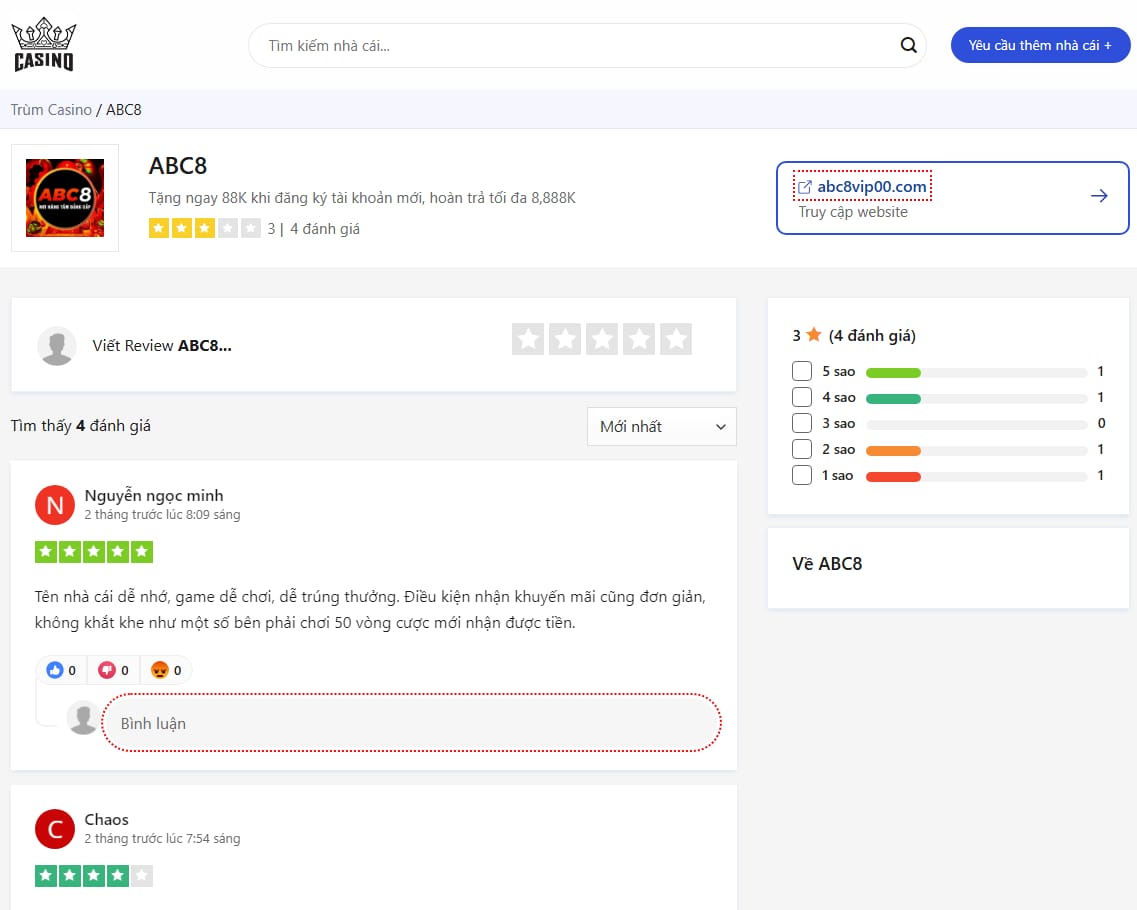Viewport: 1137px width, 910px height.
Task: Click the yellow star rating under ABC8
Action: pyautogui.click(x=204, y=228)
